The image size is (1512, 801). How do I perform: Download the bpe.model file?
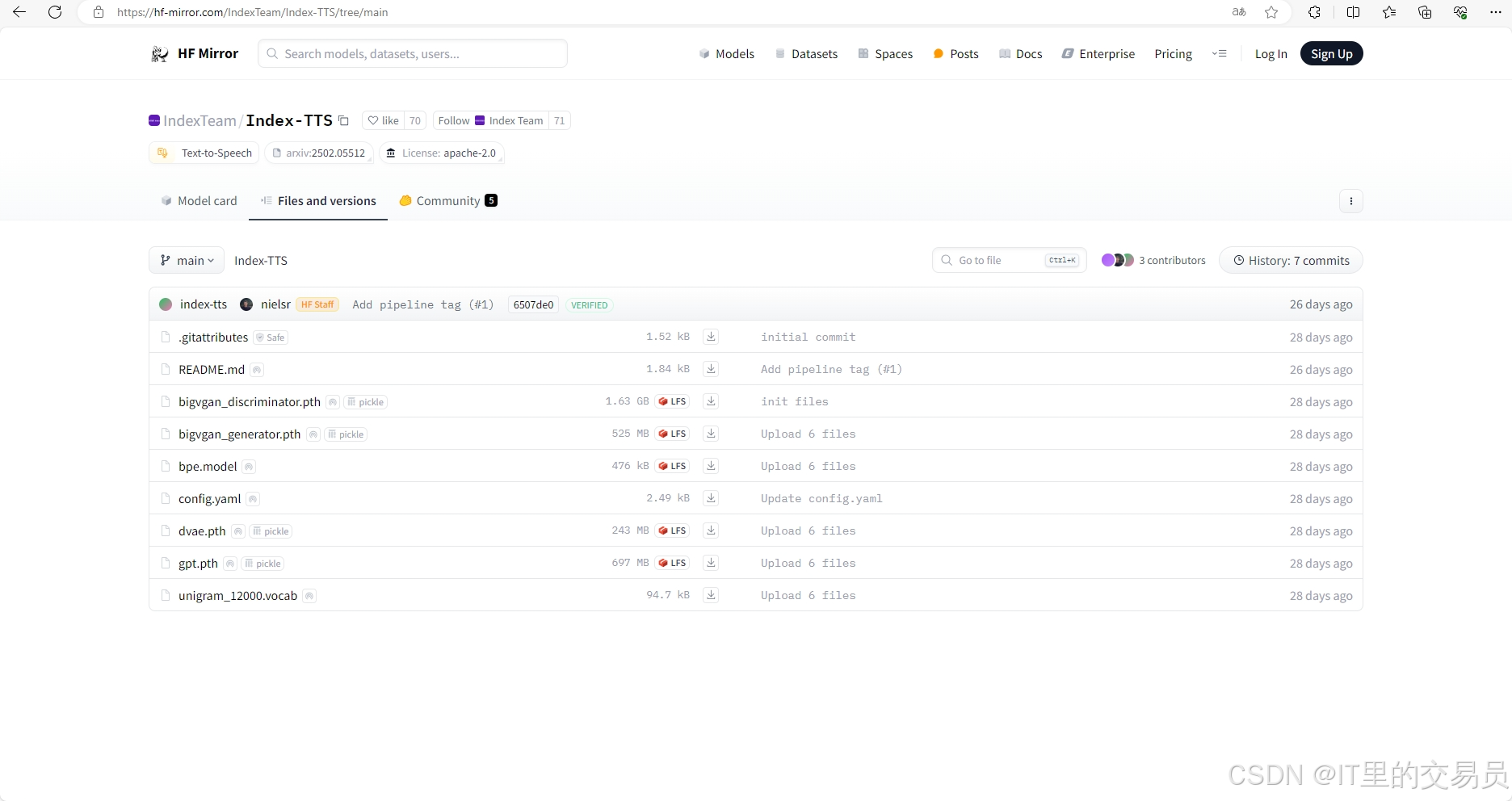pyautogui.click(x=711, y=466)
